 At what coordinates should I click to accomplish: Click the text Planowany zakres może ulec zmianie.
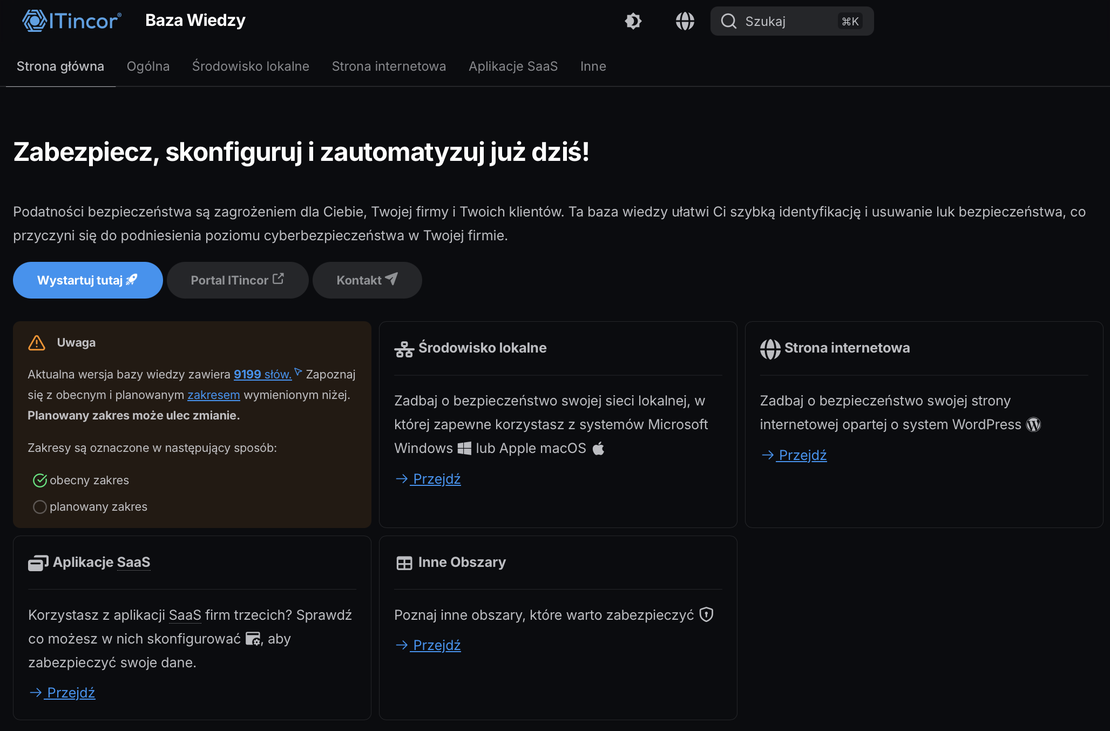[x=134, y=415]
